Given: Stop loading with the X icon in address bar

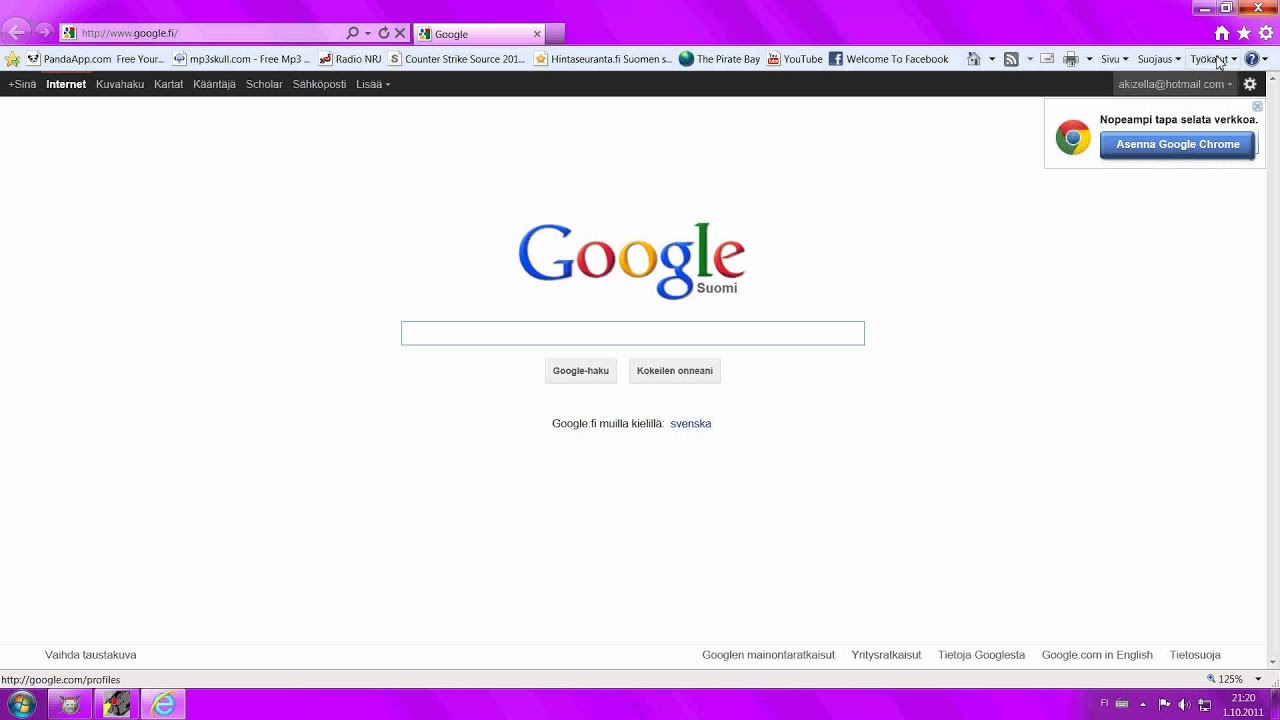Looking at the screenshot, I should pos(400,33).
